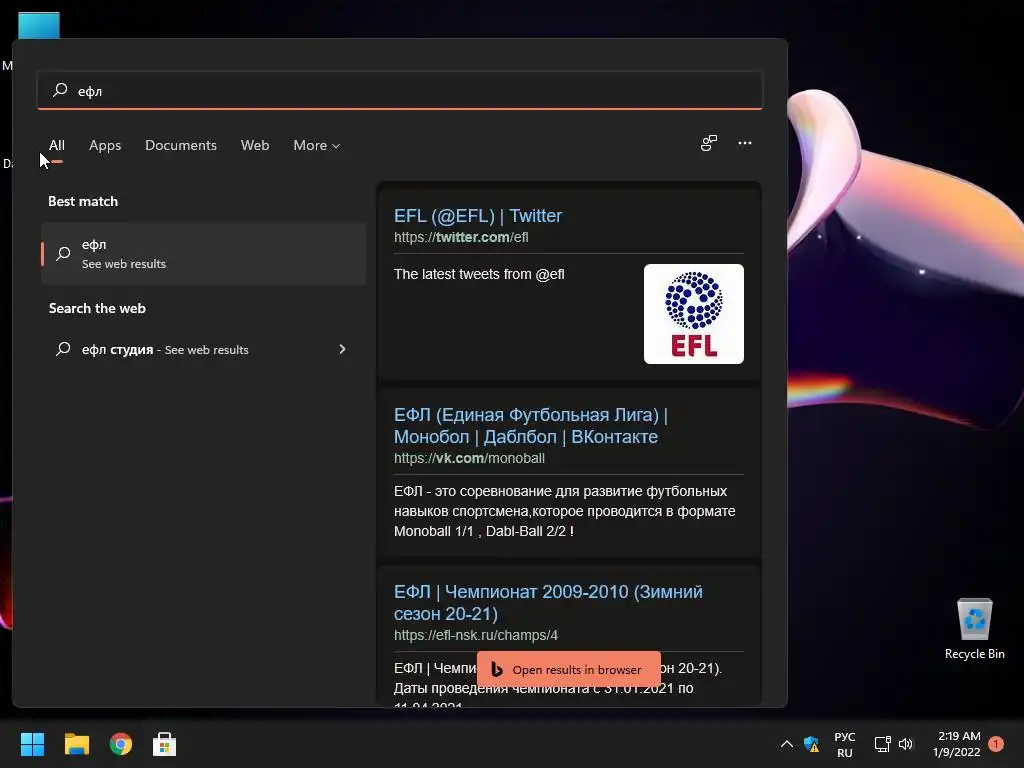This screenshot has height=768, width=1024.
Task: Click Windows Security tray icon
Action: click(x=811, y=744)
